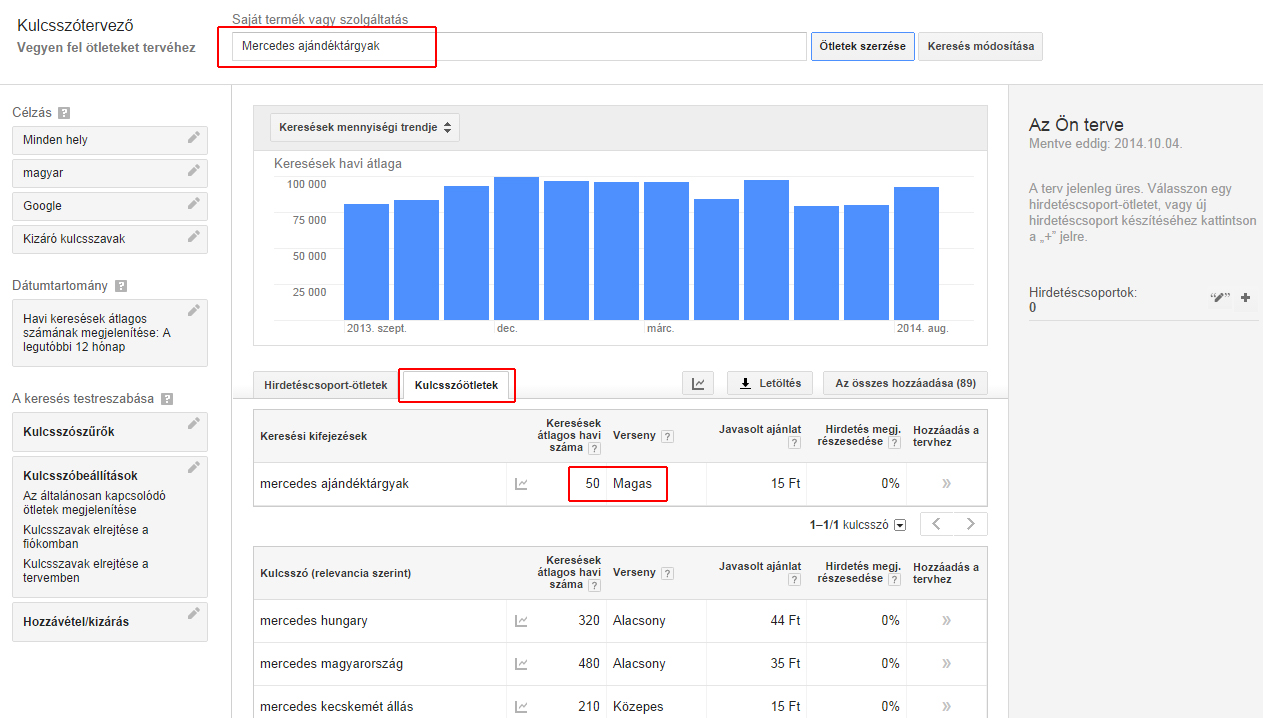Show trend chart for mercedes magyarország
Image resolution: width=1263 pixels, height=718 pixels.
521,664
